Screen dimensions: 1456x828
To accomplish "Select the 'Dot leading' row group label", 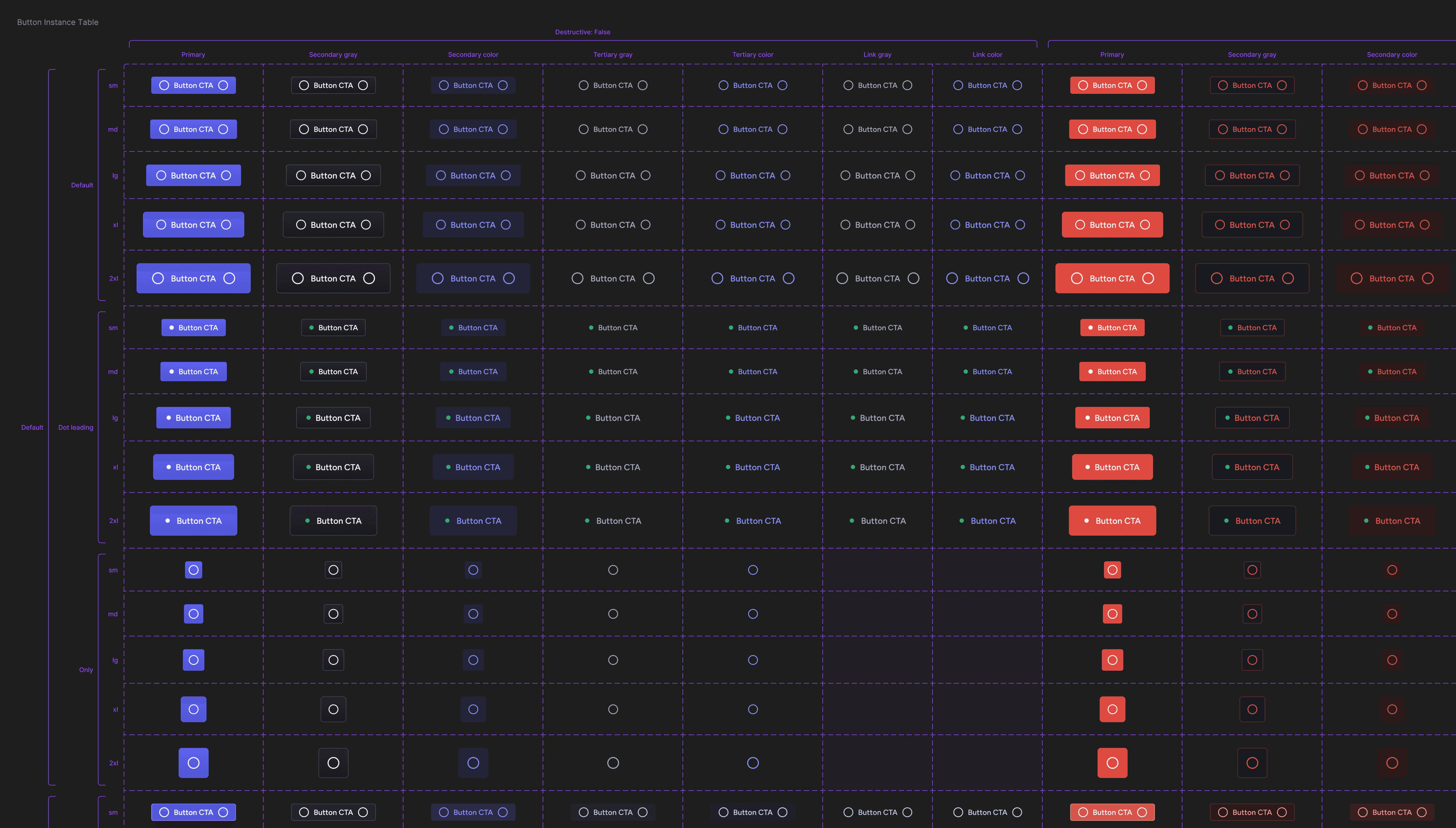I will 76,427.
